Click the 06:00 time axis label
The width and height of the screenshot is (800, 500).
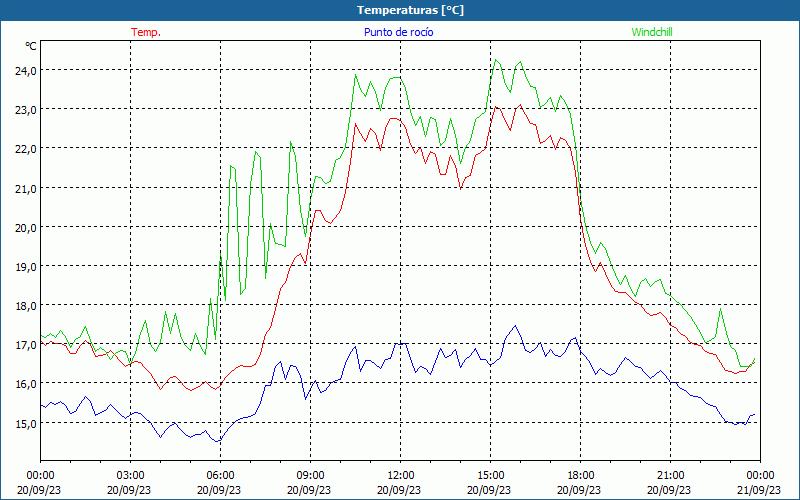[220, 476]
